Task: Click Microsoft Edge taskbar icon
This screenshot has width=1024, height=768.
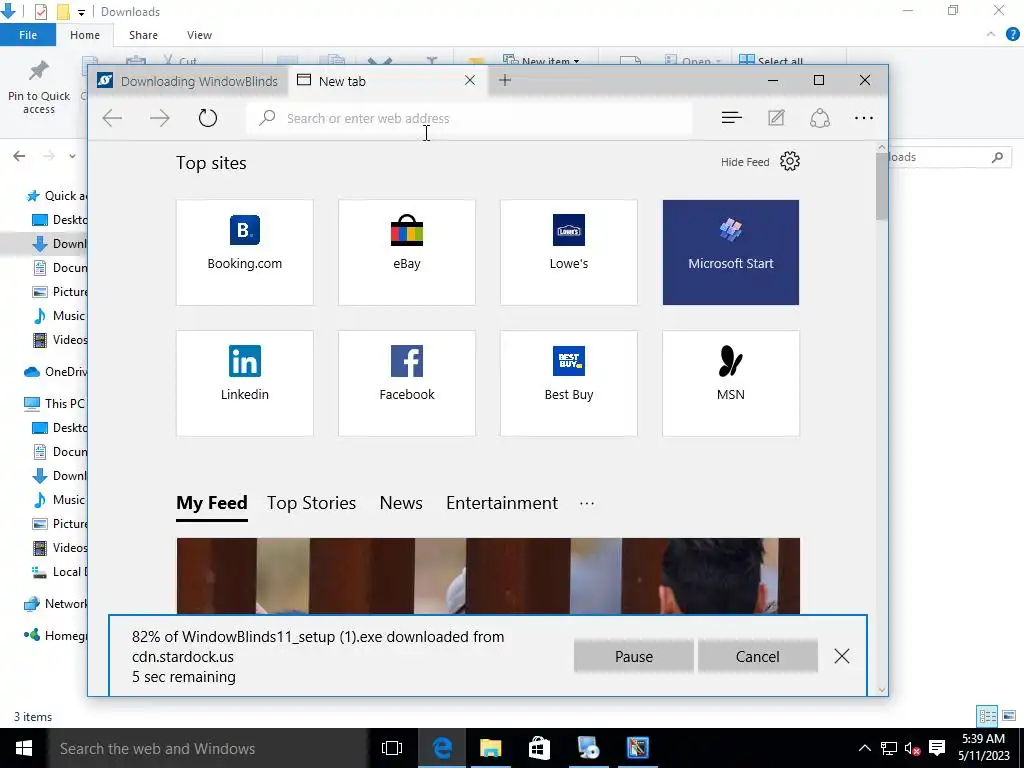Action: (x=442, y=748)
